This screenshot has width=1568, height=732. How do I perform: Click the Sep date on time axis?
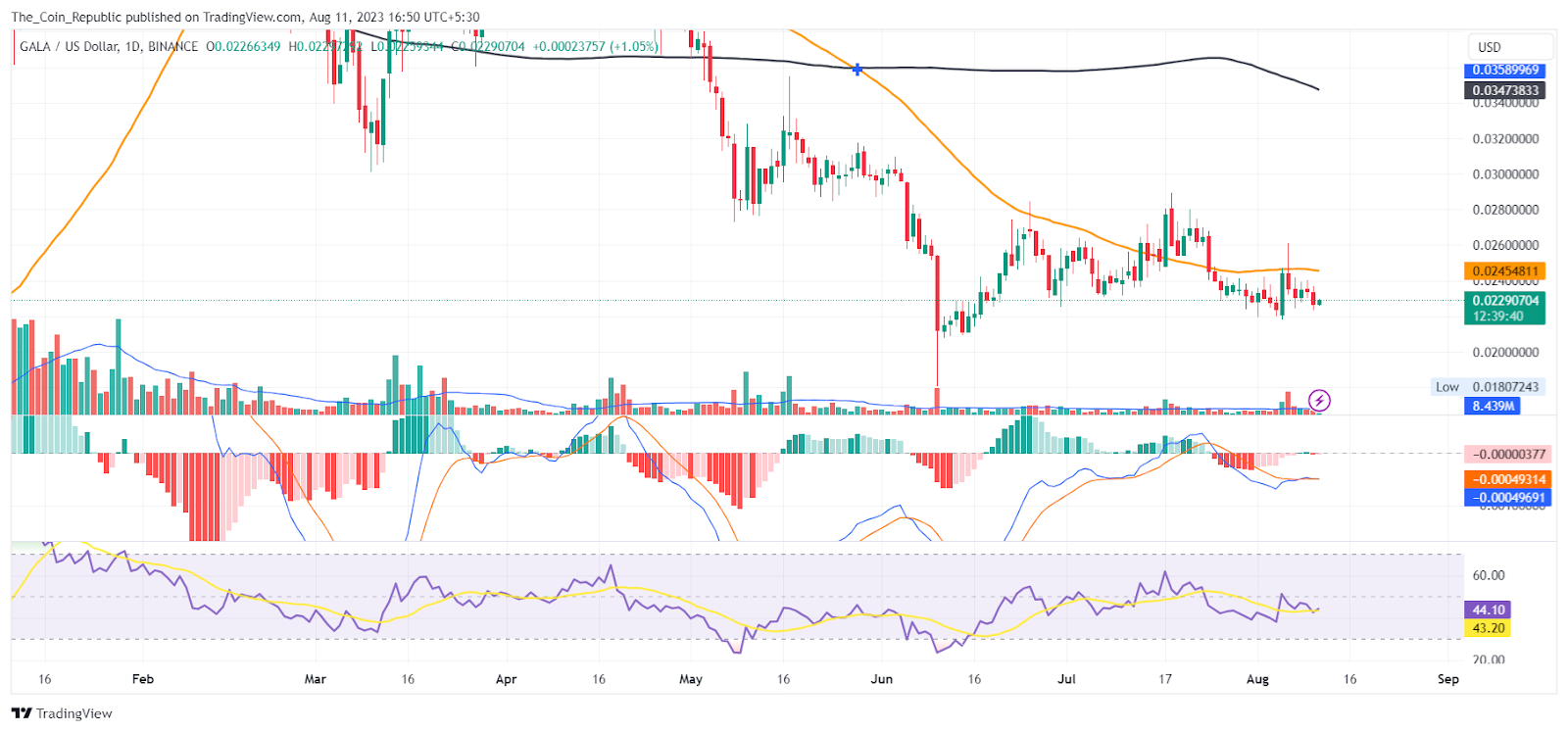1448,679
